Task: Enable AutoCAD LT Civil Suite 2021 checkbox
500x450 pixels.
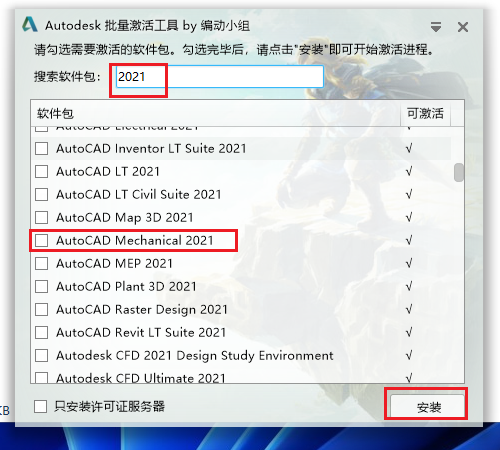Action: point(41,194)
